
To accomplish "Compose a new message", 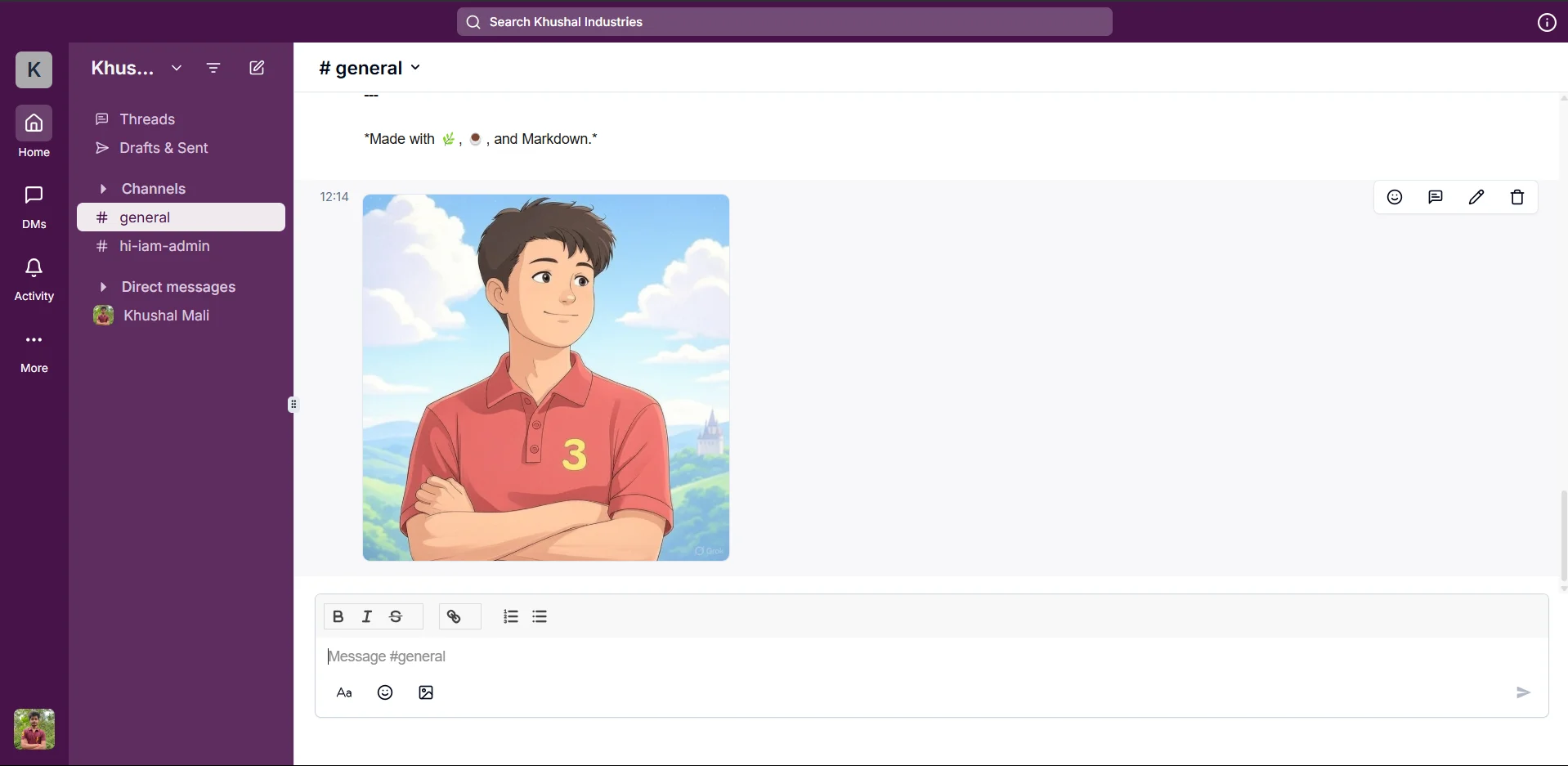I will (258, 69).
